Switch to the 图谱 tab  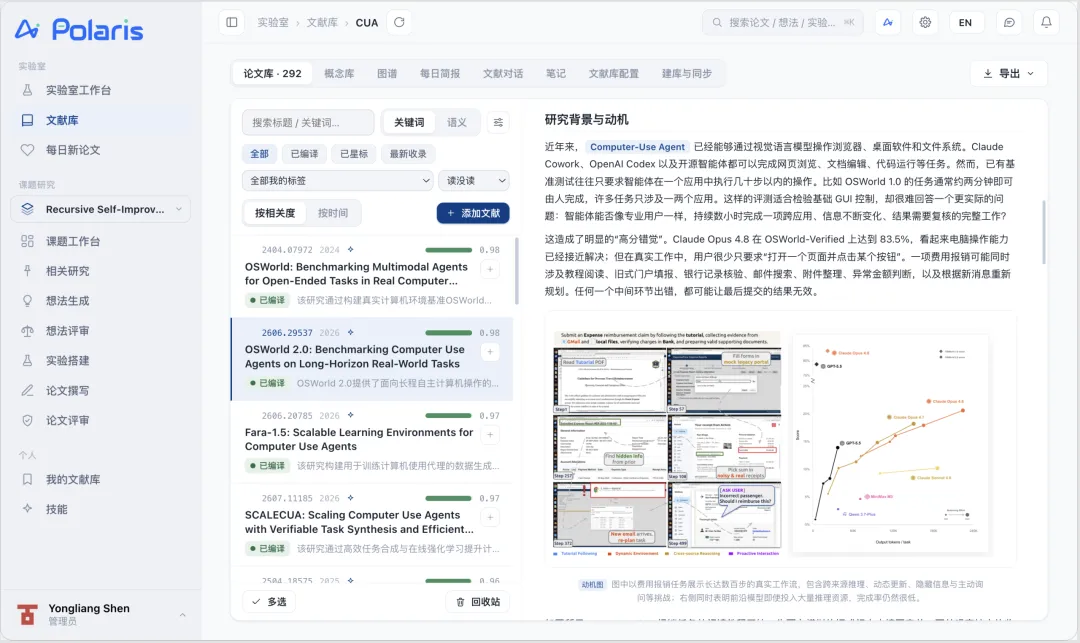387,74
